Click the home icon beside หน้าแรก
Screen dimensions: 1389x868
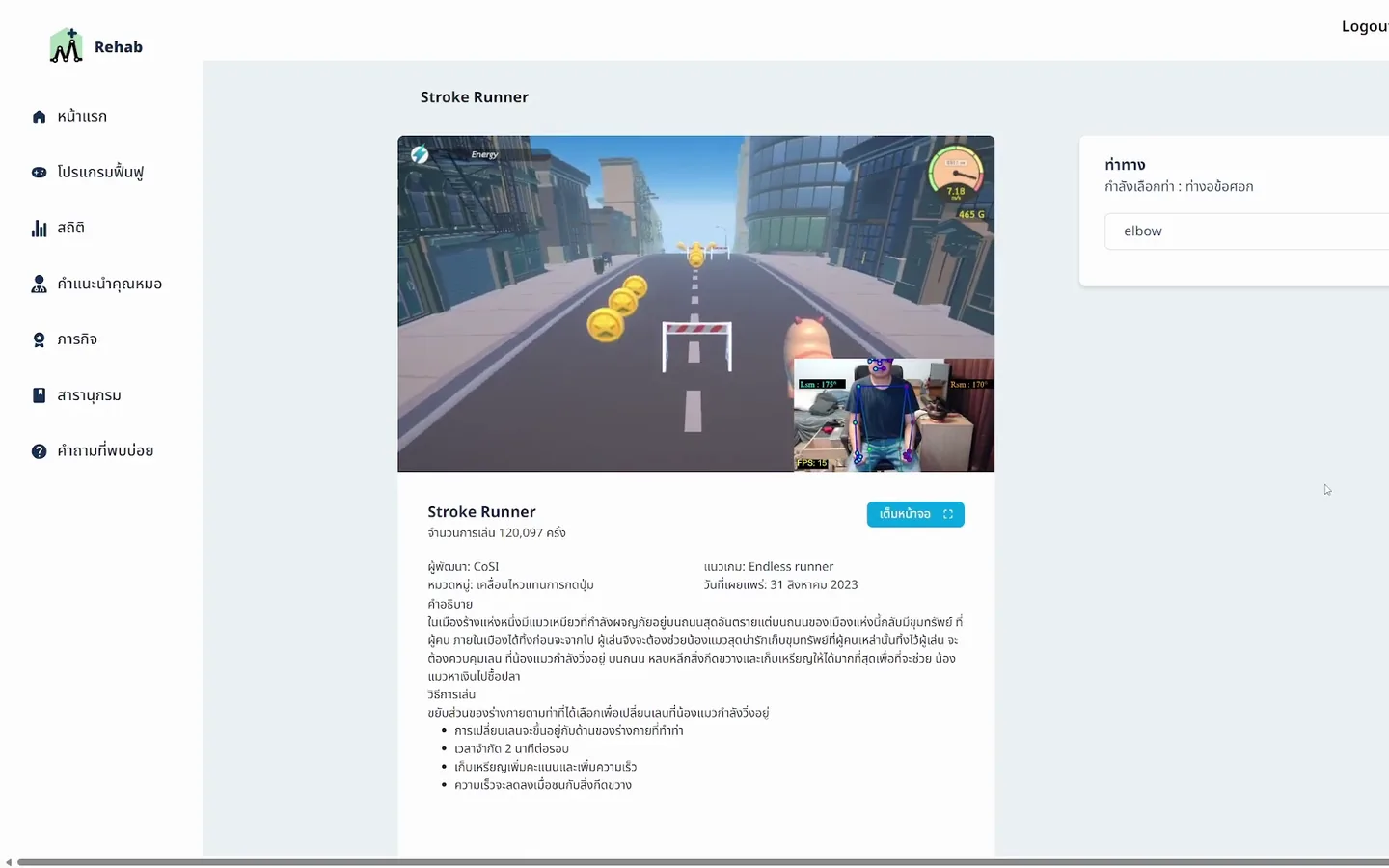coord(39,117)
